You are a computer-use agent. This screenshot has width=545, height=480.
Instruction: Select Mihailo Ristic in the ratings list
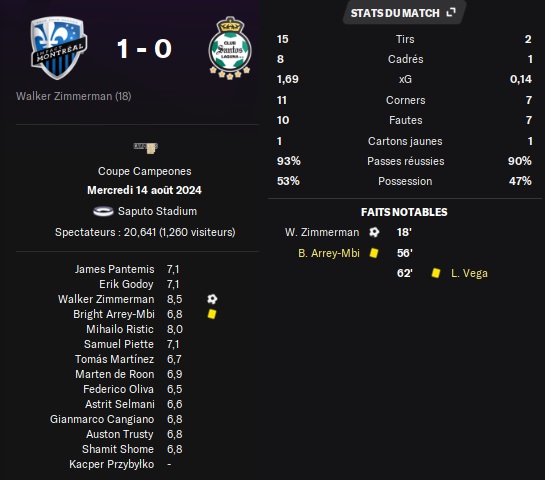pos(120,329)
